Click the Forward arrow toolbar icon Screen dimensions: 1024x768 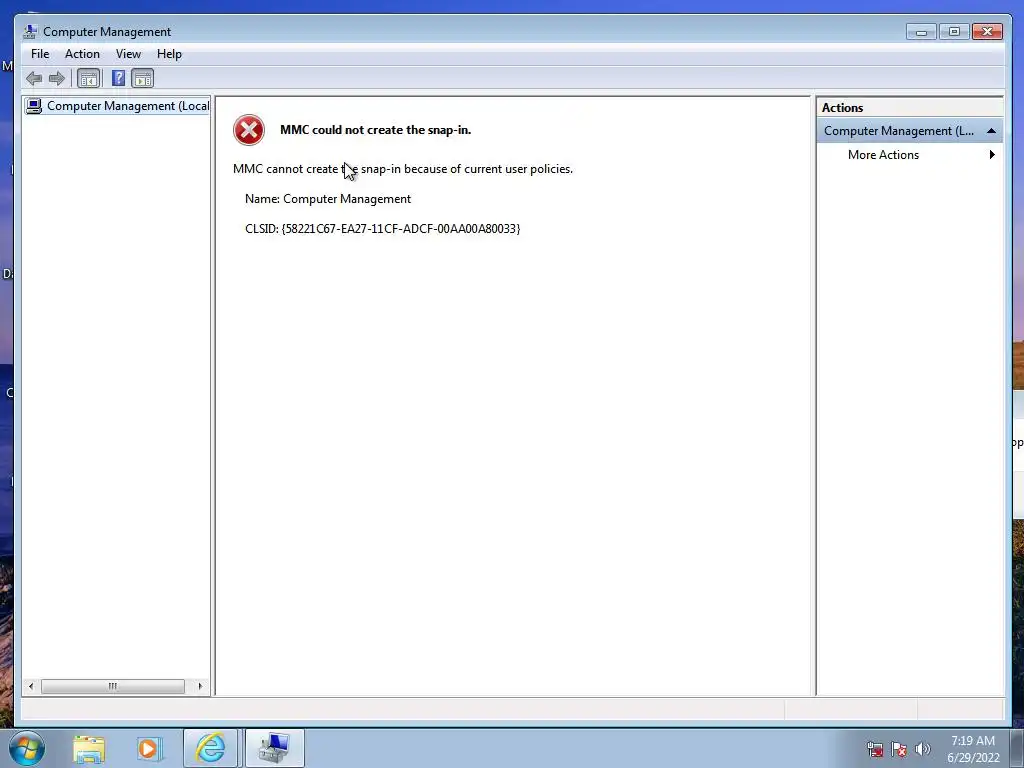57,79
